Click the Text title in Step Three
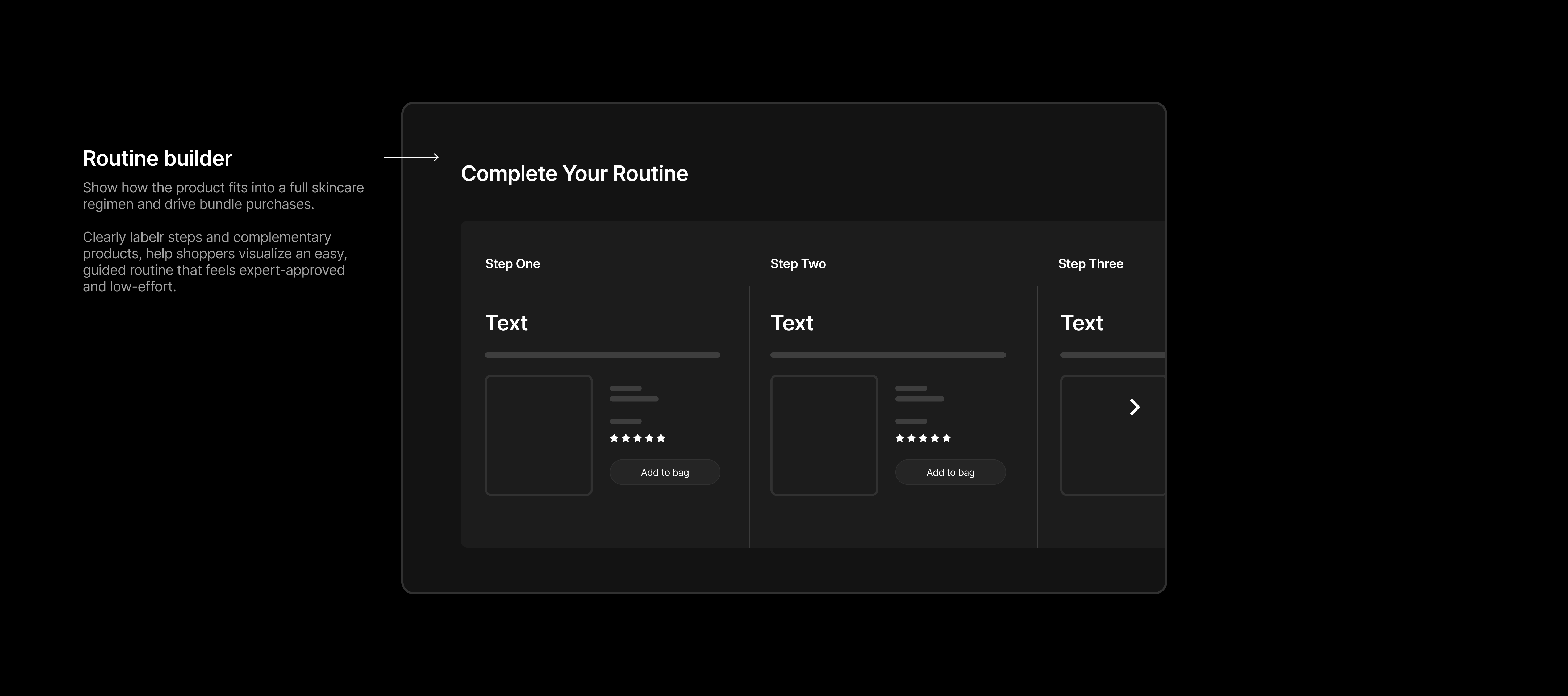This screenshot has width=1568, height=696. coord(1082,323)
